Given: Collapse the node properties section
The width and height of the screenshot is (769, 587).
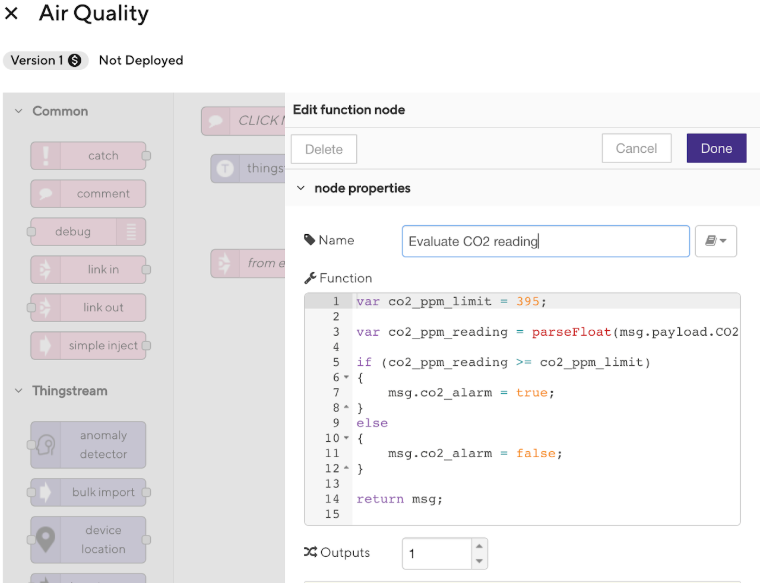Looking at the screenshot, I should tap(301, 188).
